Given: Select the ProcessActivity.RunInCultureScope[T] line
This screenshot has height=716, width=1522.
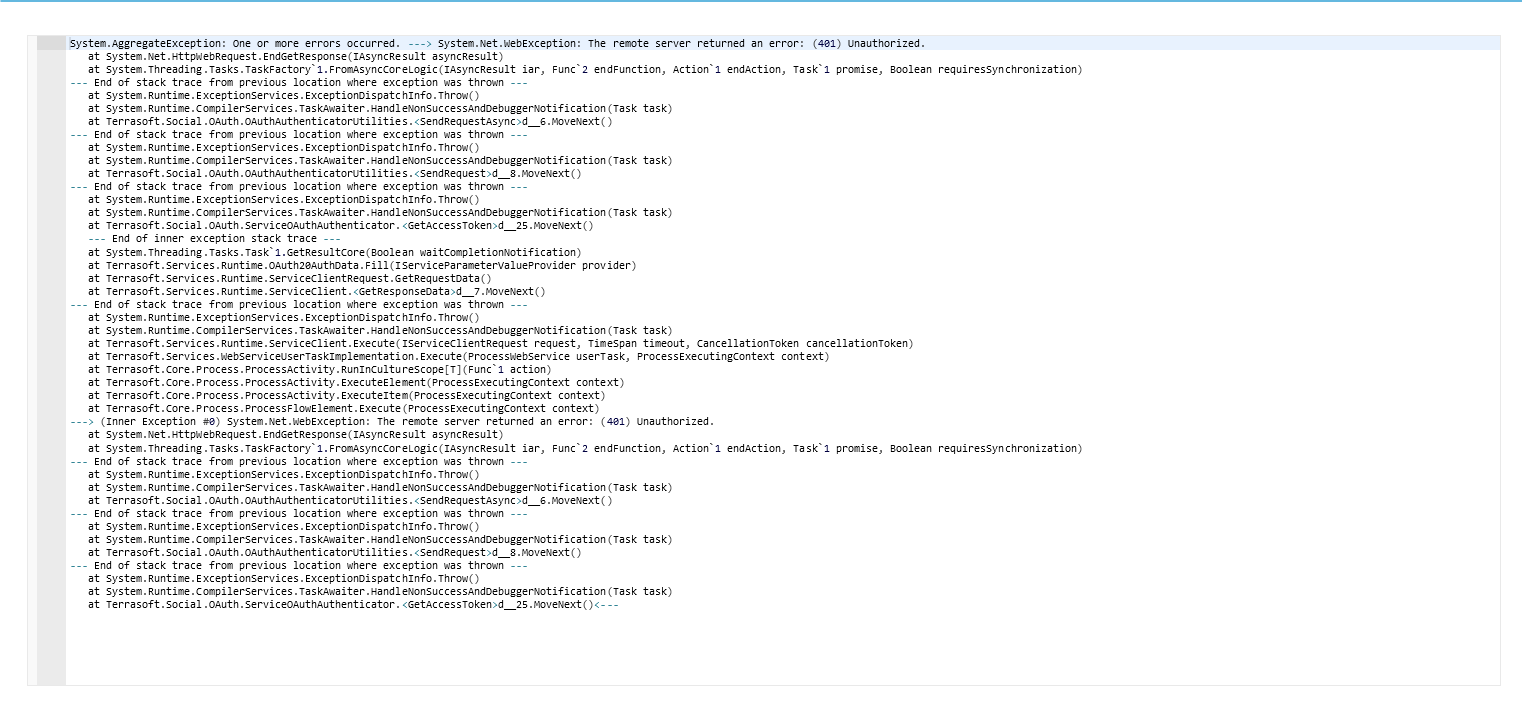Looking at the screenshot, I should 319,370.
